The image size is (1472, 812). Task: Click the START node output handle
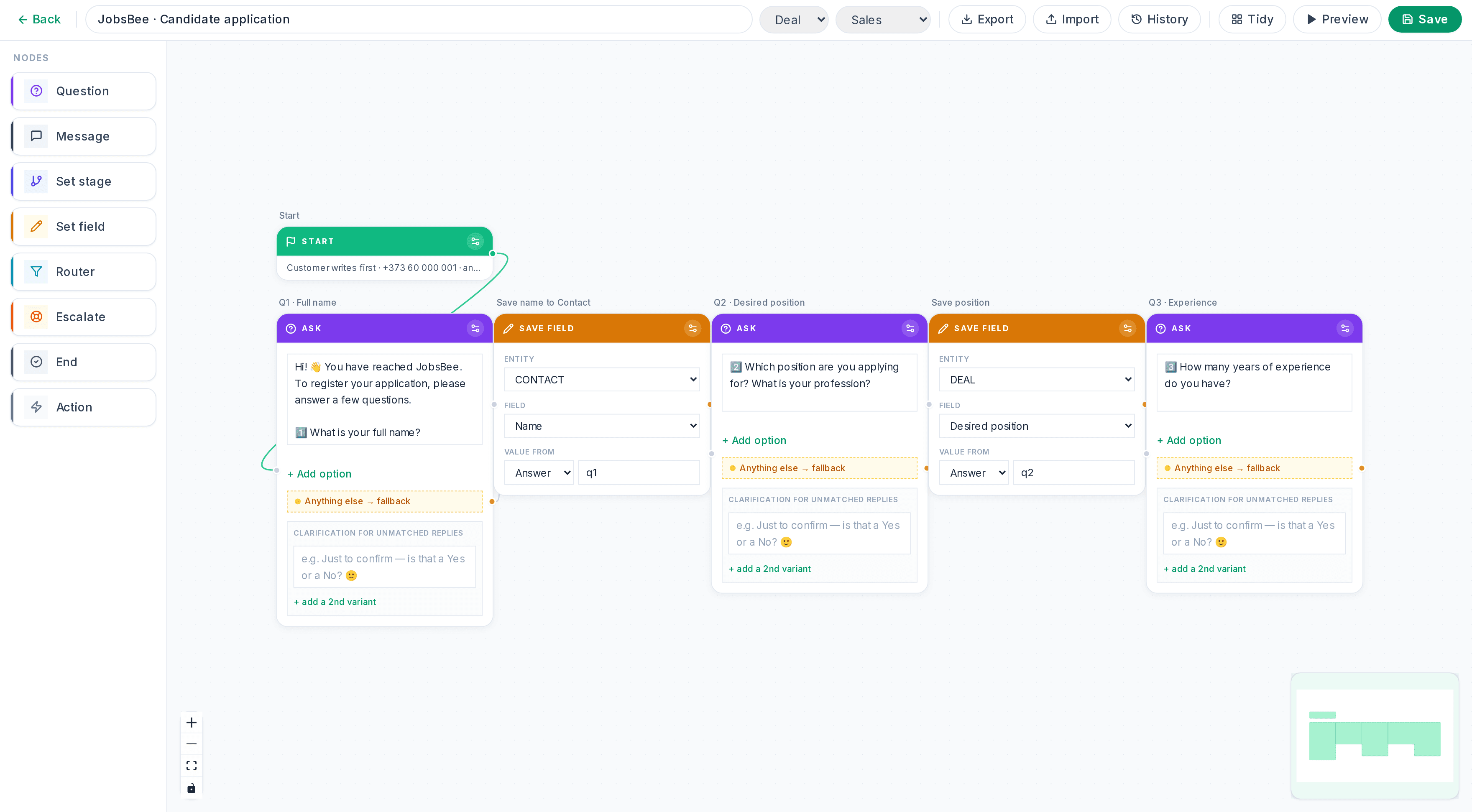tap(492, 253)
